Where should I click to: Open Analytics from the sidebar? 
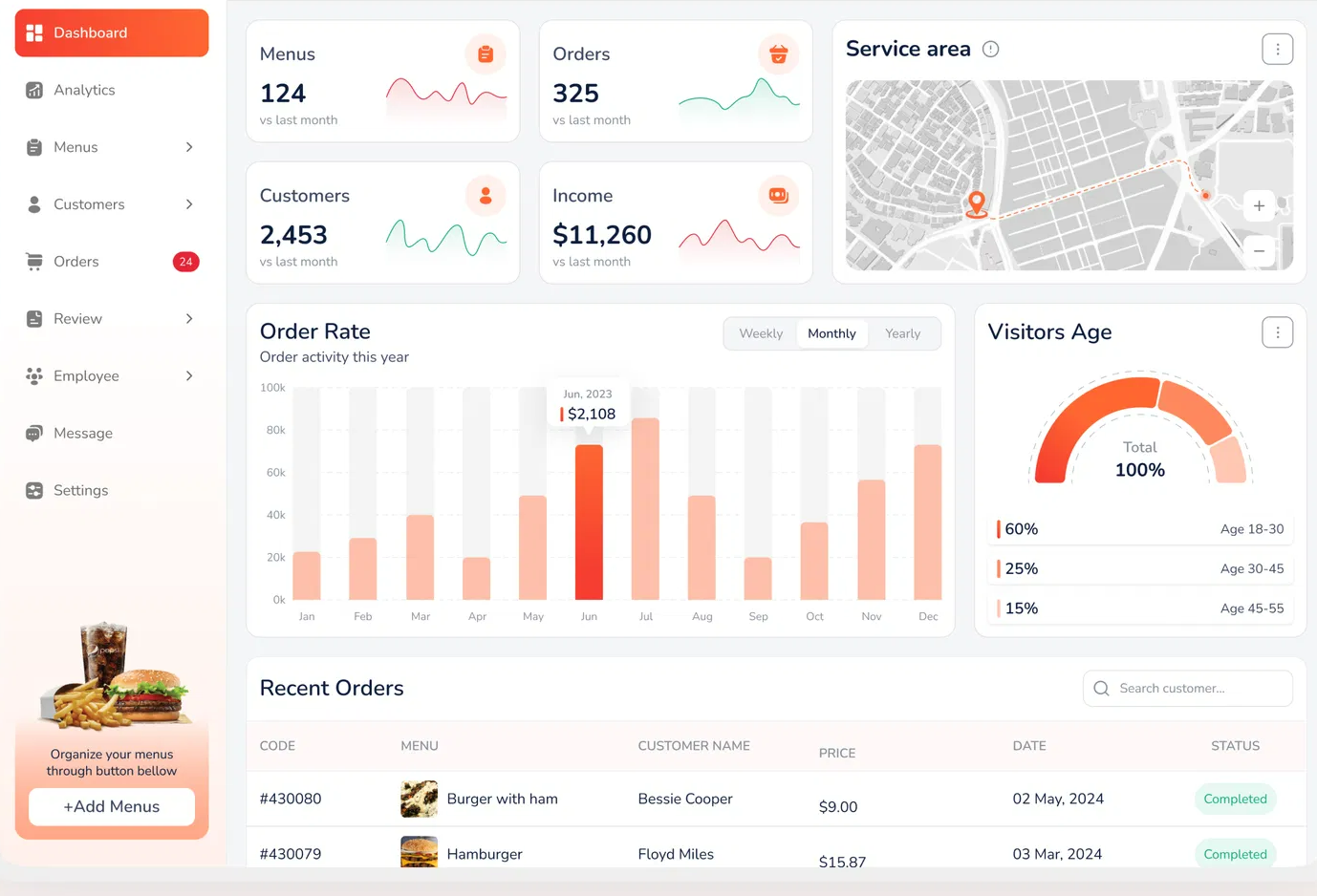tap(84, 90)
